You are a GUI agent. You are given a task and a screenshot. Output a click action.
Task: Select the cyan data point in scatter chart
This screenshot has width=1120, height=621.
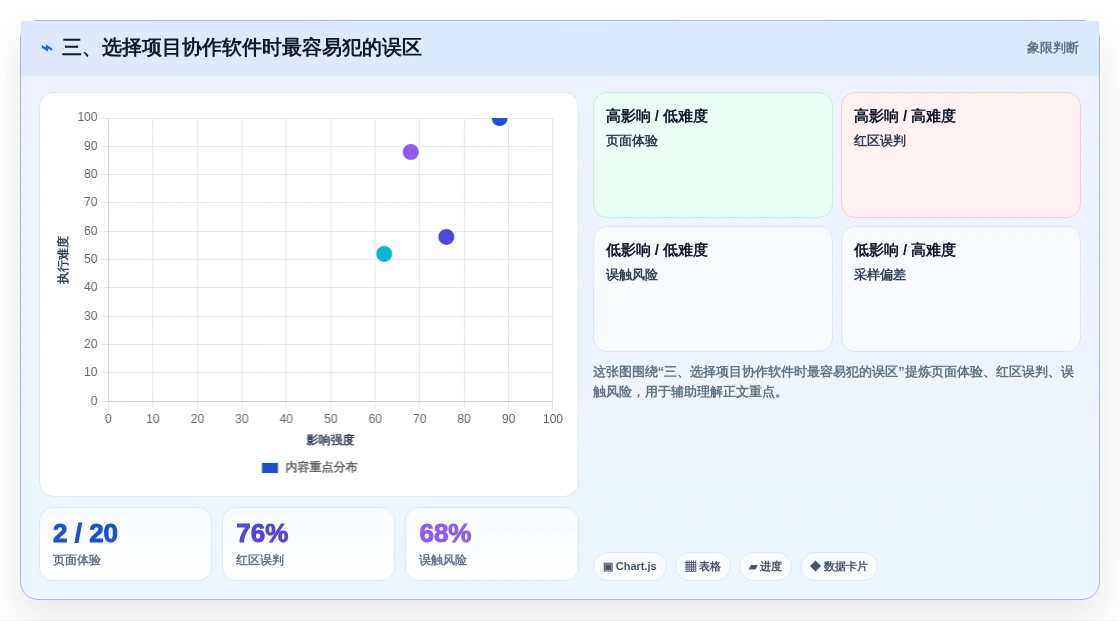[384, 254]
